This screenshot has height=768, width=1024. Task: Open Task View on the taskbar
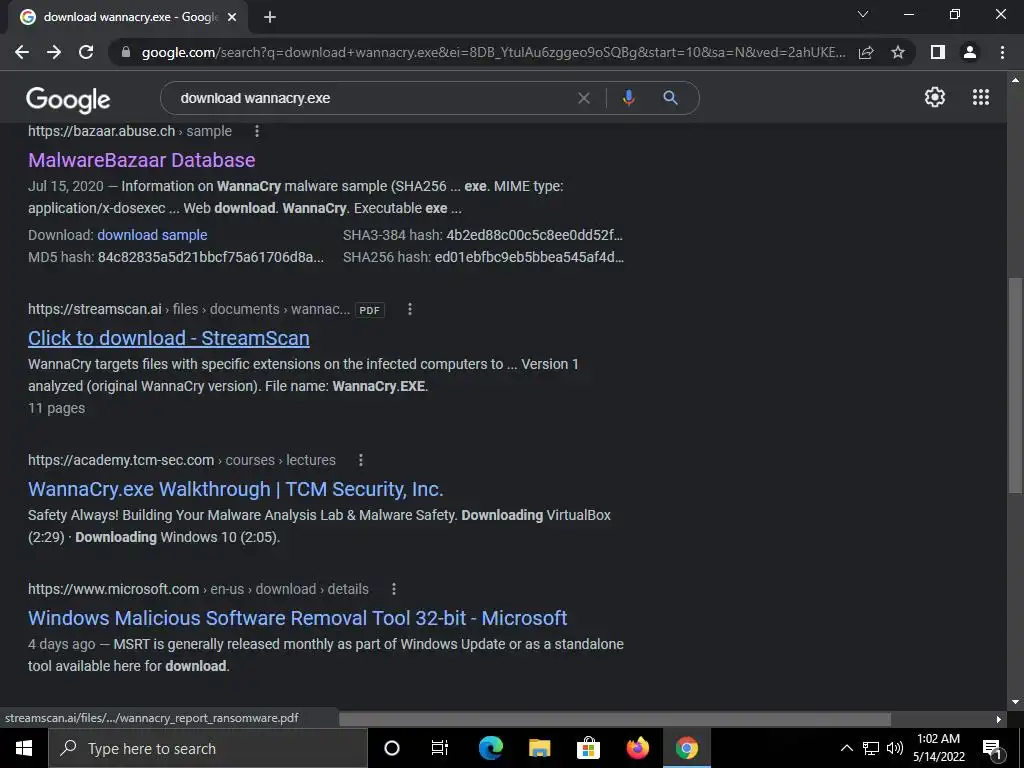[x=440, y=748]
